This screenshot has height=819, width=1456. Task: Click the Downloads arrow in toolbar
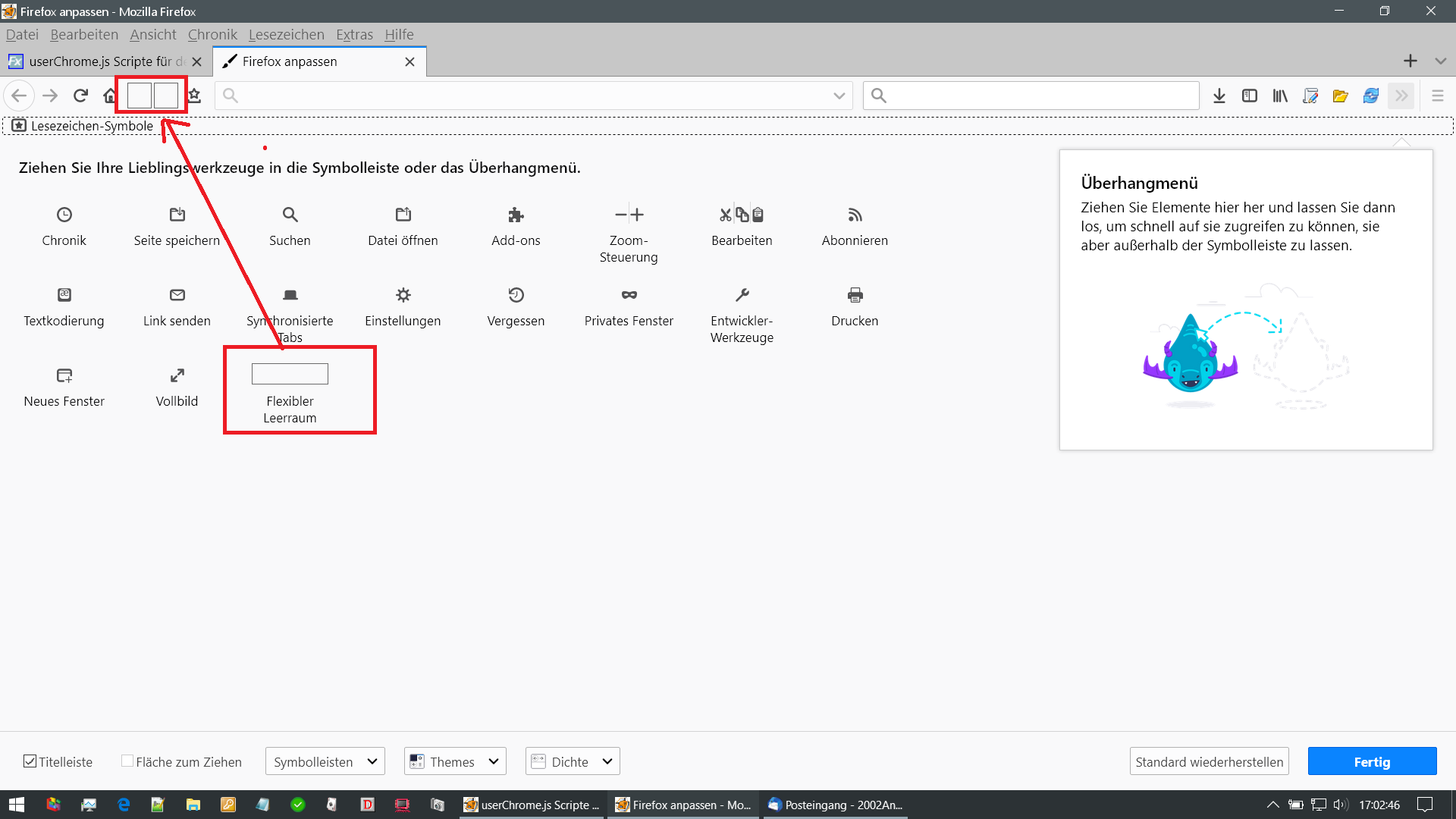[1219, 96]
